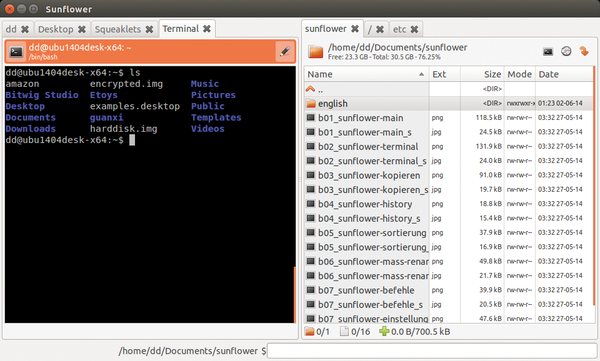Click the terminal vertical scrollbar
The width and height of the screenshot is (600, 361).
295,294
